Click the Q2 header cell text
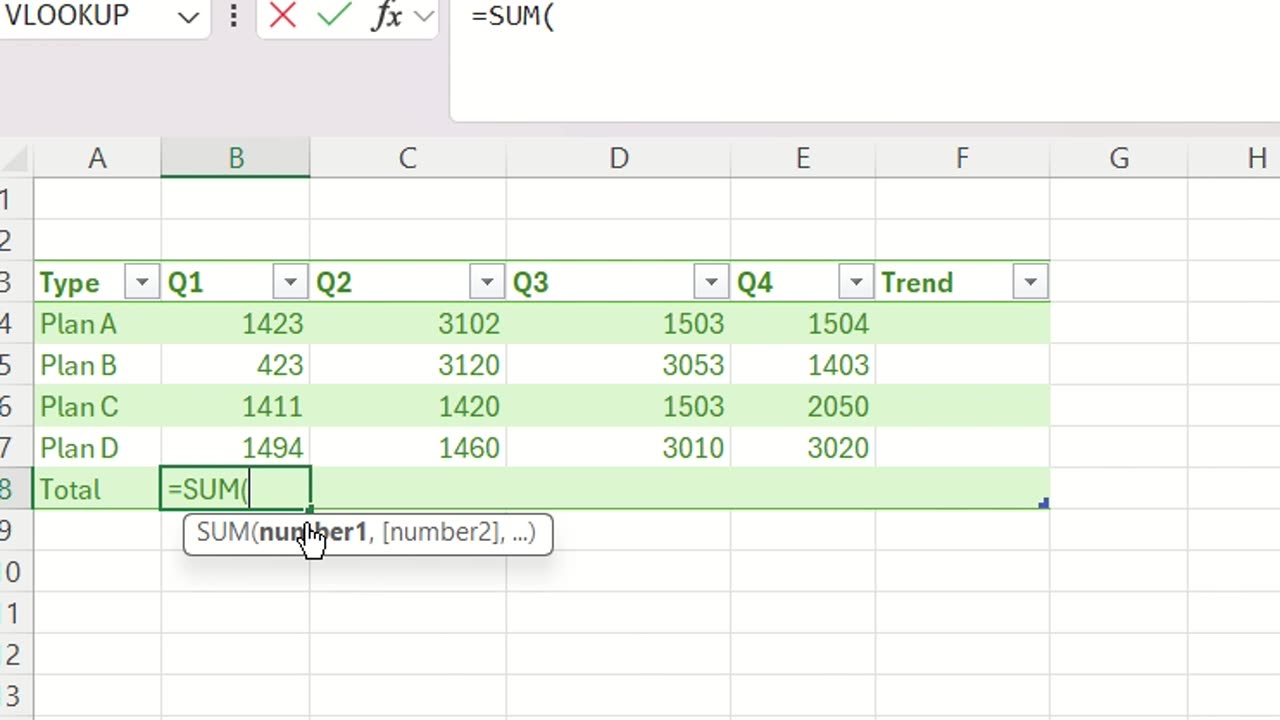Viewport: 1280px width, 720px height. coord(334,283)
